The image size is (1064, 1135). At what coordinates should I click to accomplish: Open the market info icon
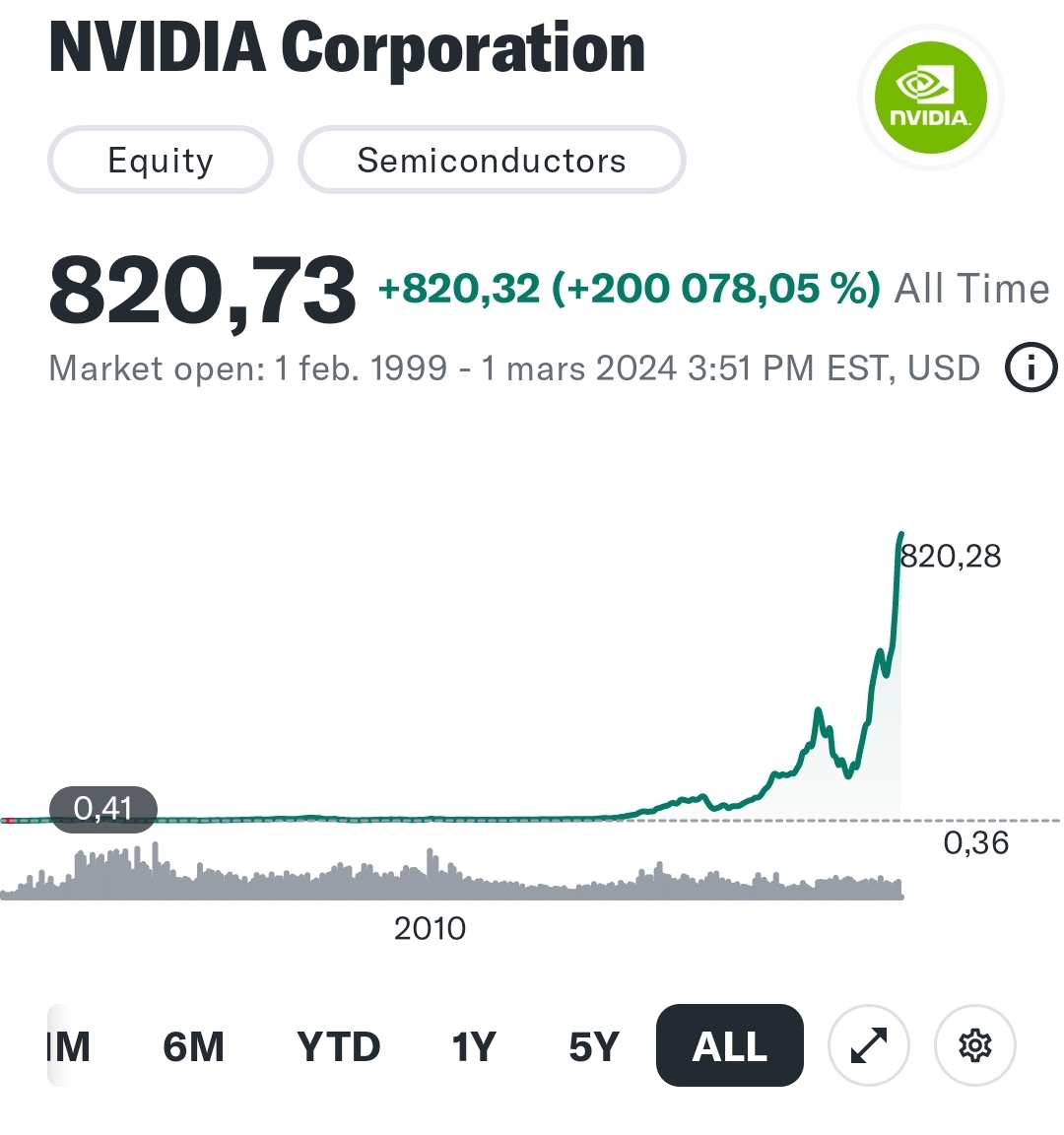(1031, 368)
